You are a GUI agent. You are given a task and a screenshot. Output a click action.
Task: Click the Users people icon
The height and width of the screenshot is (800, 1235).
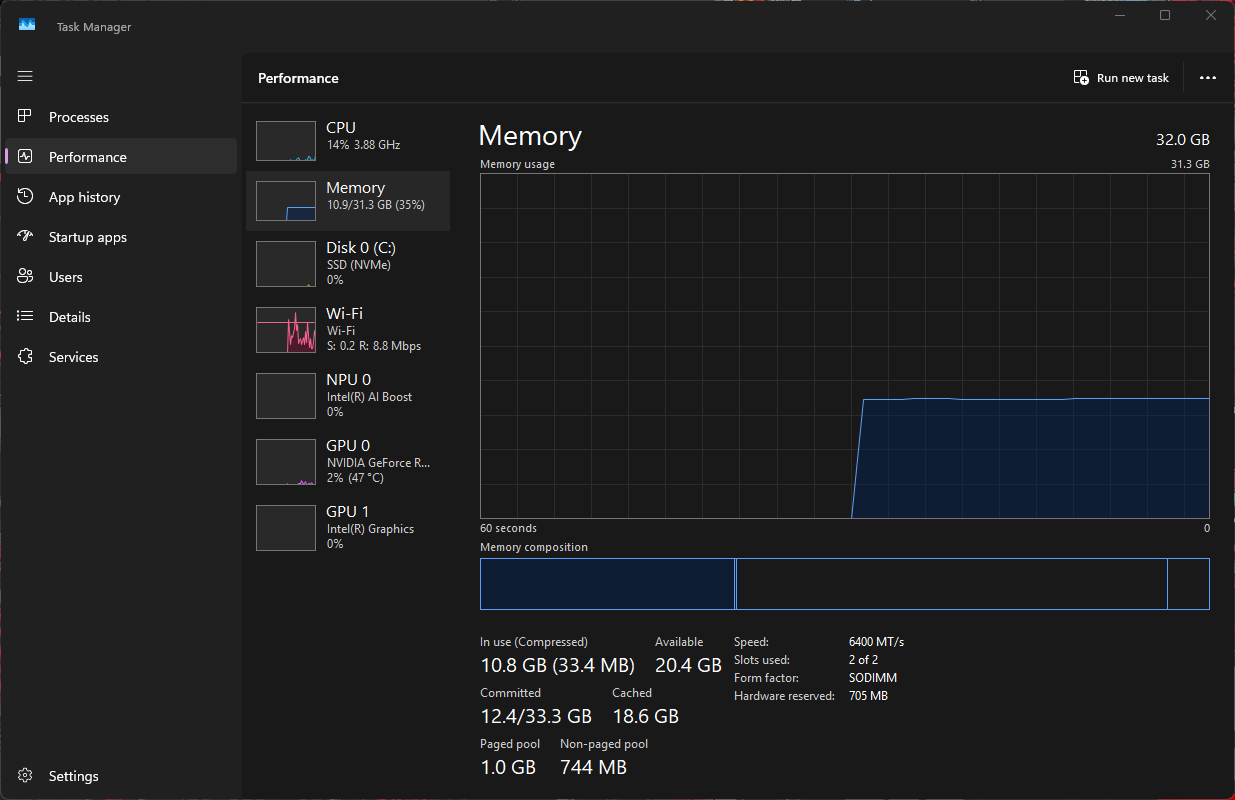click(x=26, y=277)
